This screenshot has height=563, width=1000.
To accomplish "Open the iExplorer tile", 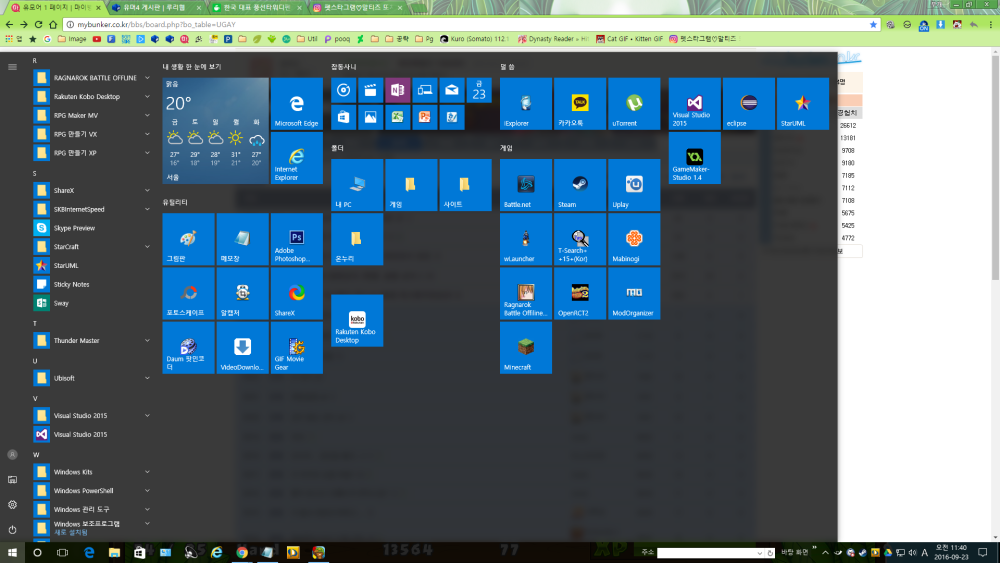I will click(x=526, y=103).
